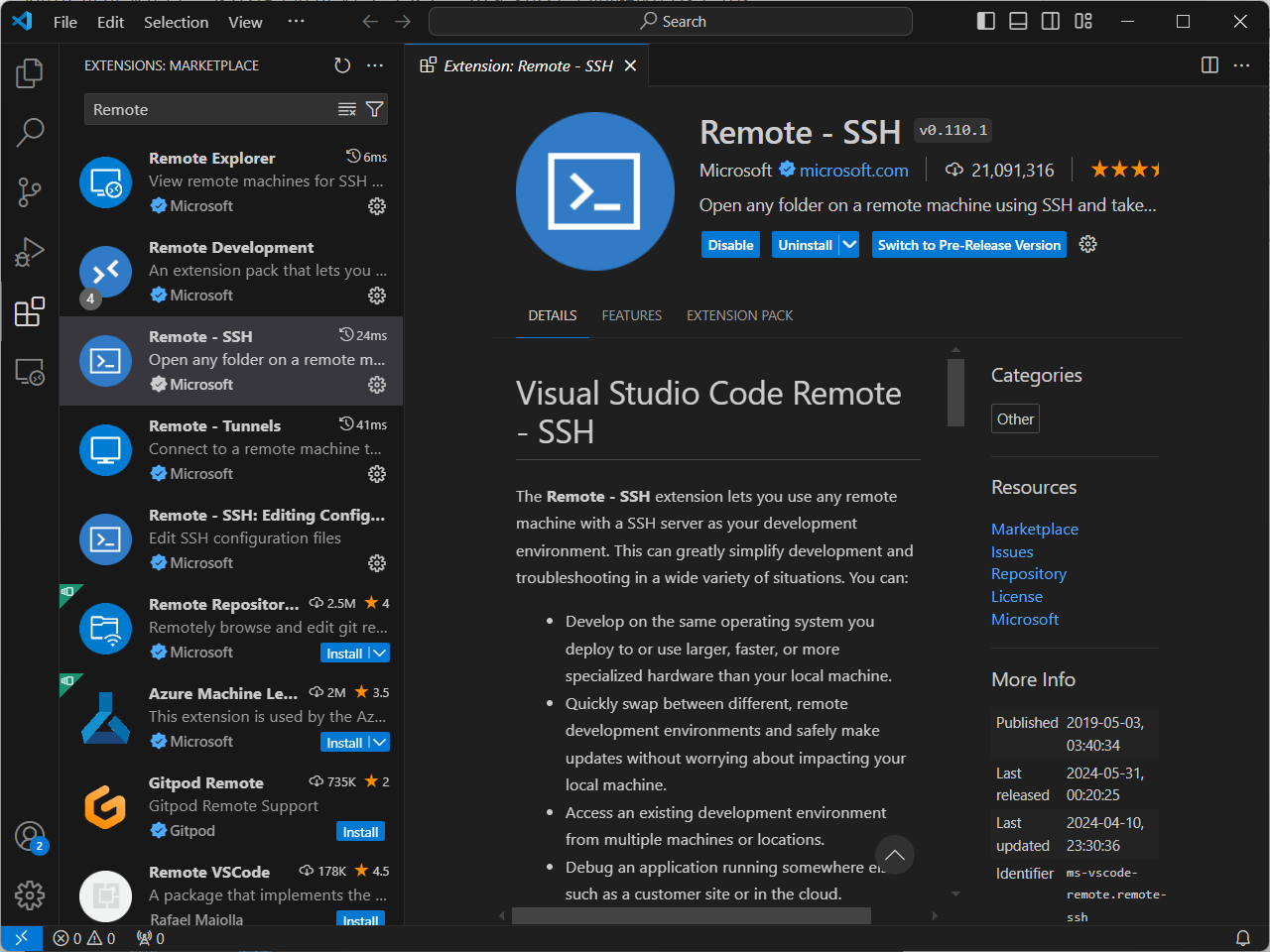This screenshot has width=1270, height=952.
Task: Click the command center Search box
Action: click(671, 21)
